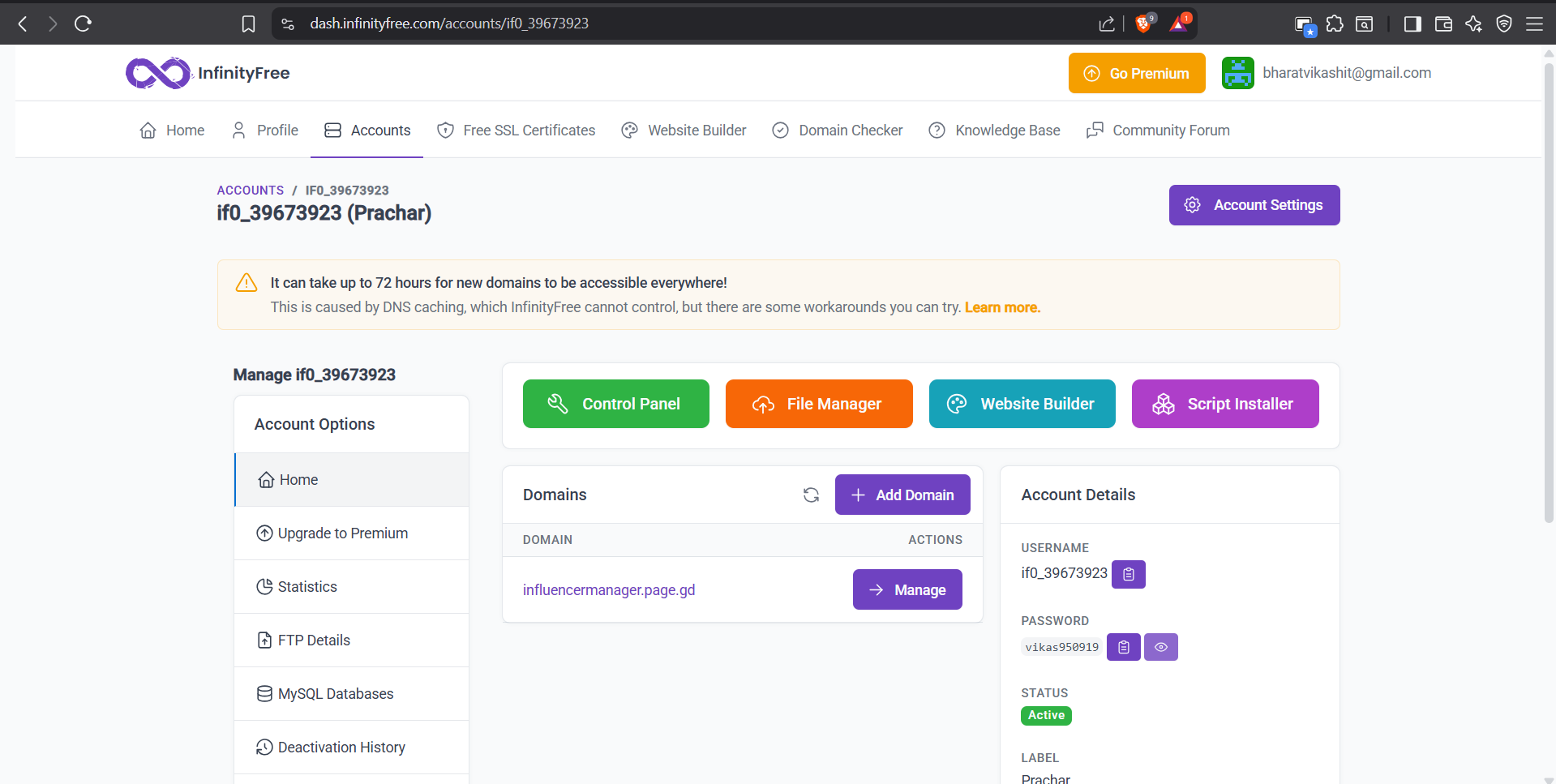
Task: Open Website Builder in top navigation
Action: 684,131
